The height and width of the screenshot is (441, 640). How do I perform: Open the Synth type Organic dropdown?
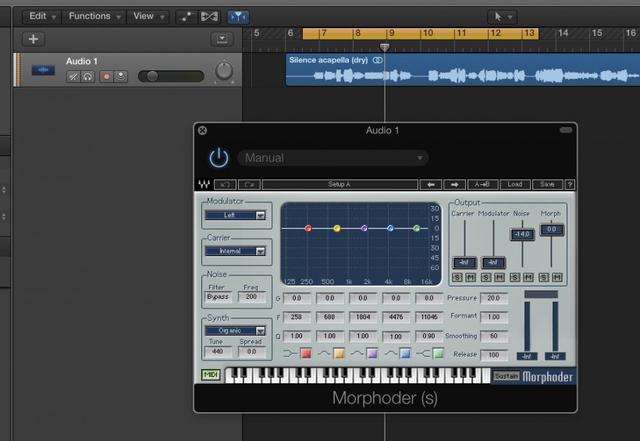[x=235, y=330]
